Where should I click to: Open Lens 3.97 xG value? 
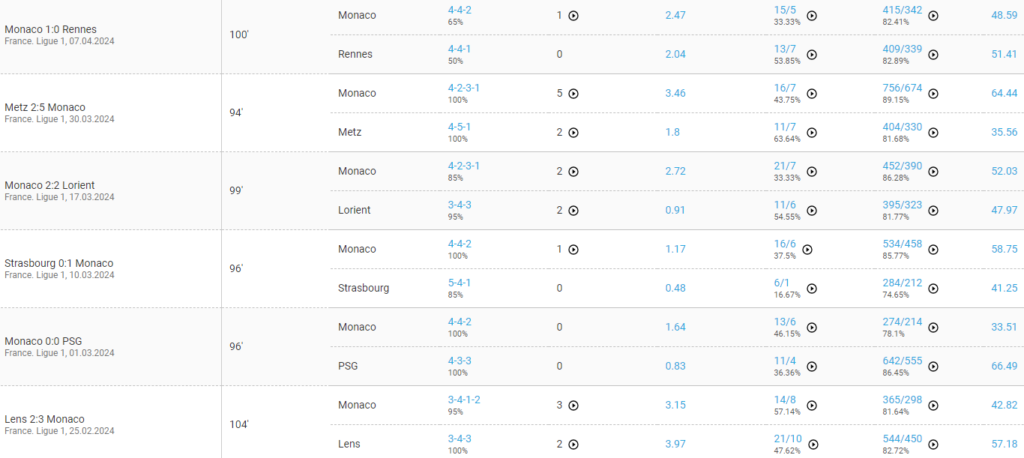point(675,444)
